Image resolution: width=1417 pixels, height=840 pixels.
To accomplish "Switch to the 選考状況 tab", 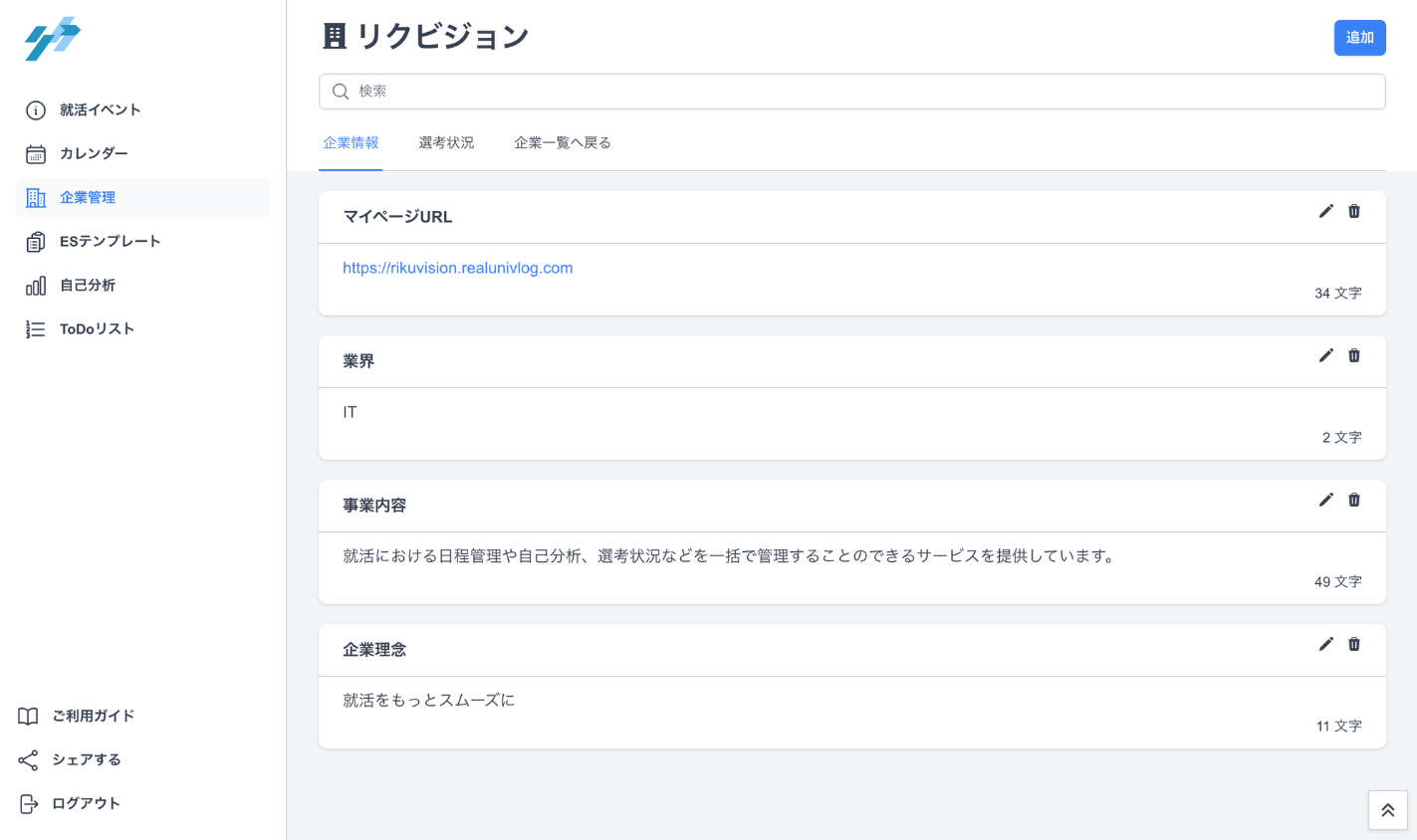I will 446,142.
